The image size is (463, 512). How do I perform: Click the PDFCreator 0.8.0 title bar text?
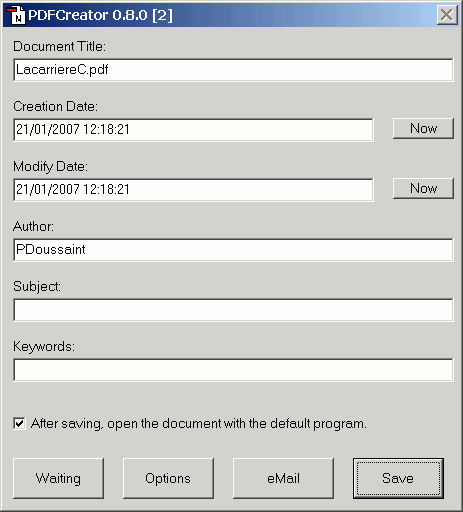pyautogui.click(x=100, y=15)
